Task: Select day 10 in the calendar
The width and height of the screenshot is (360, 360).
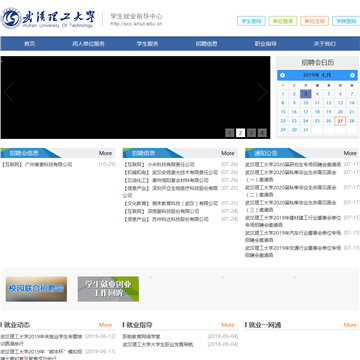Action: 306,103
